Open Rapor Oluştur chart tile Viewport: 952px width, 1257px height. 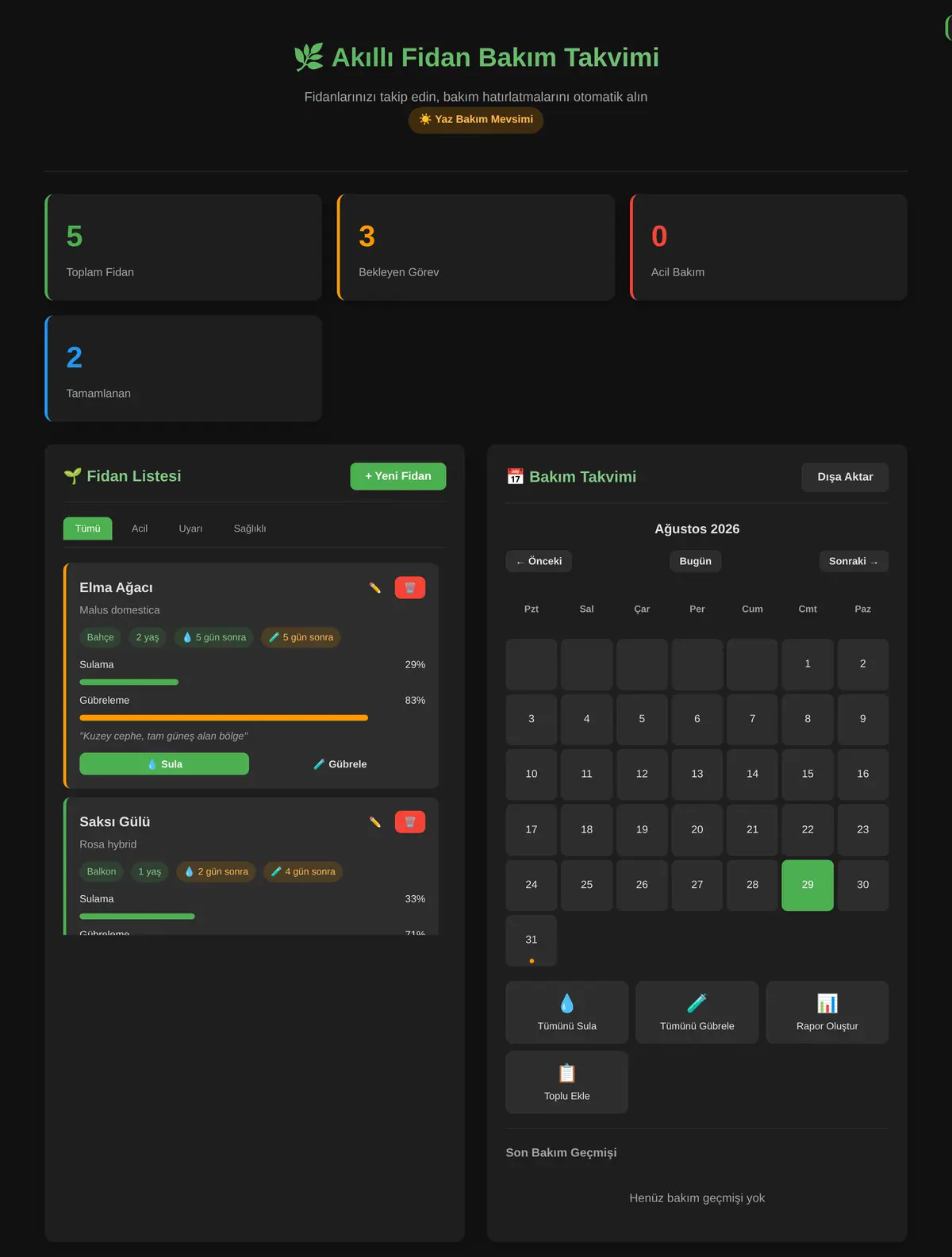827,1013
